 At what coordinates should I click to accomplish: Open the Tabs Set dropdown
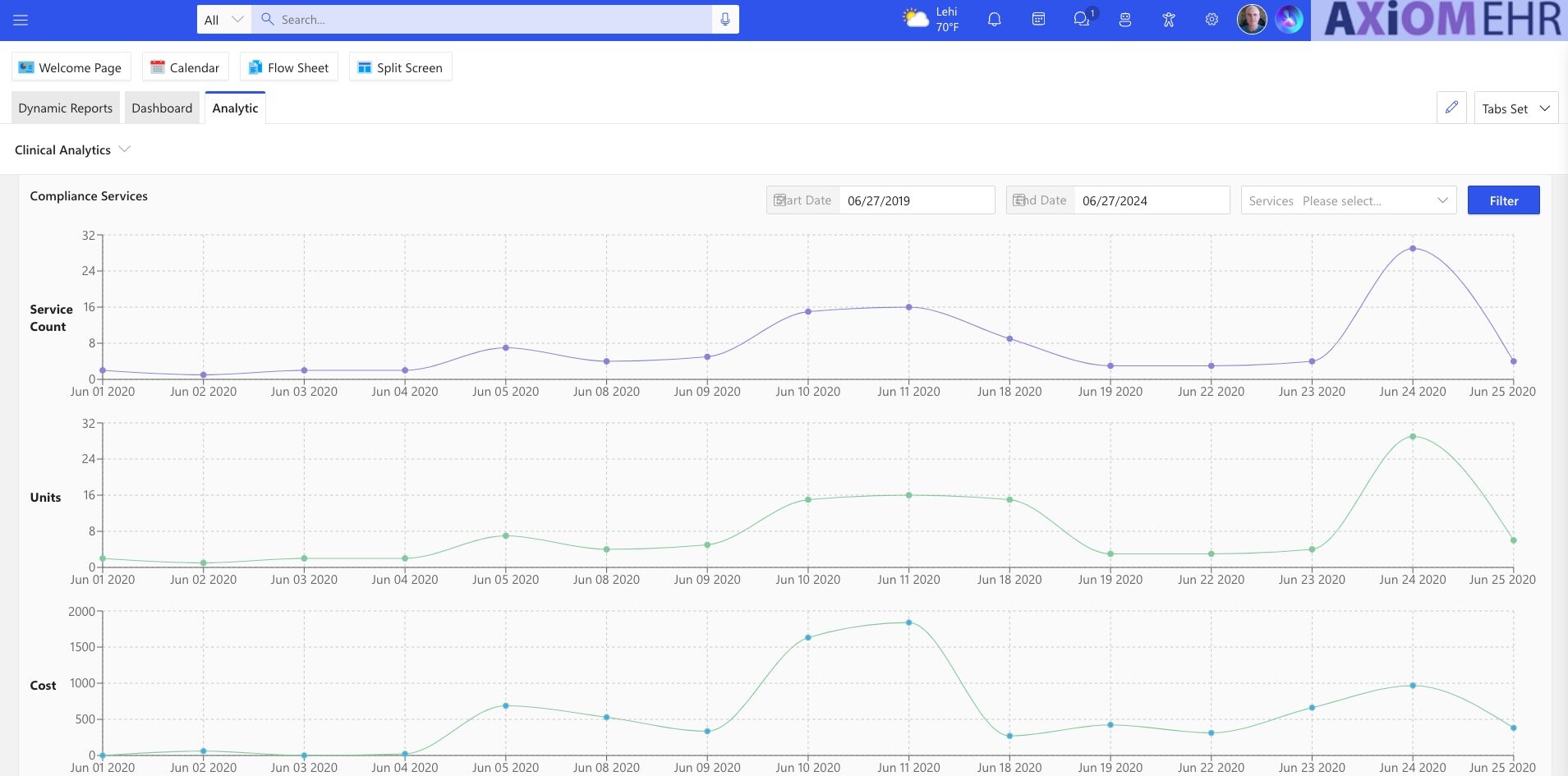tap(1515, 108)
